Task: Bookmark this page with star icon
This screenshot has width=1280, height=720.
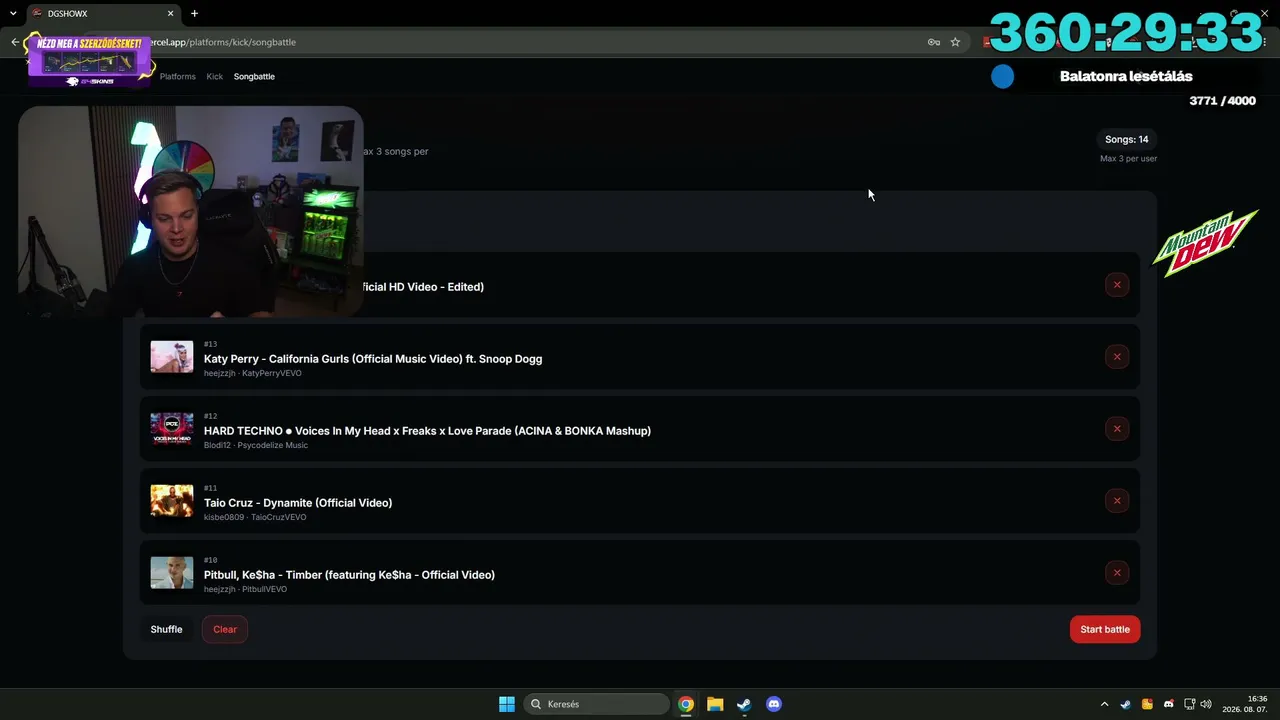Action: [x=955, y=42]
